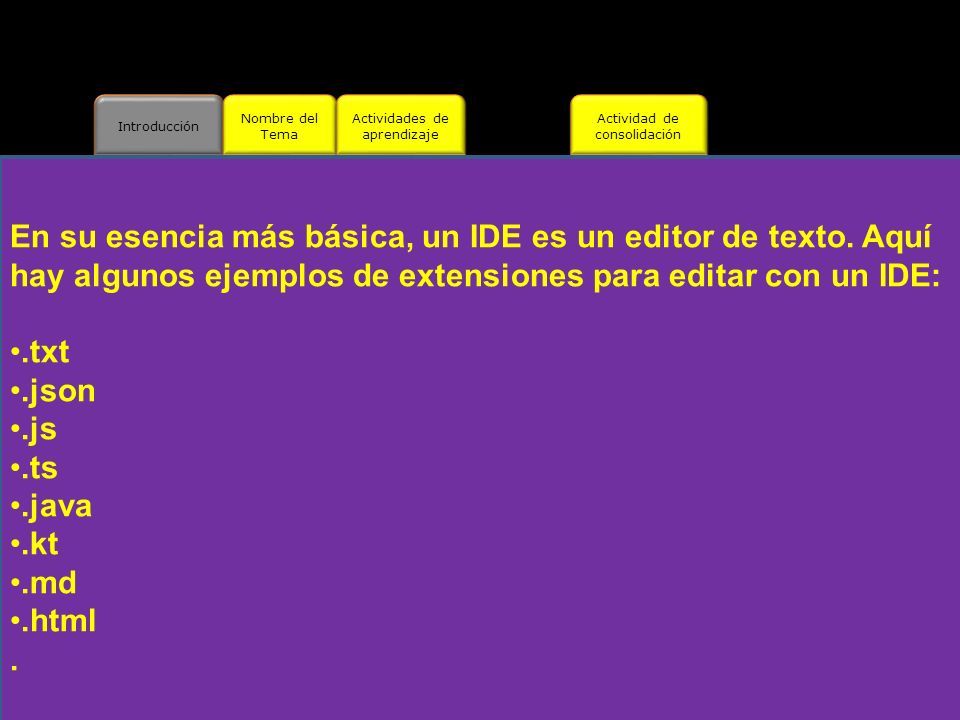This screenshot has width=960, height=720.
Task: Click the '.json' bullet item
Action: (x=53, y=392)
